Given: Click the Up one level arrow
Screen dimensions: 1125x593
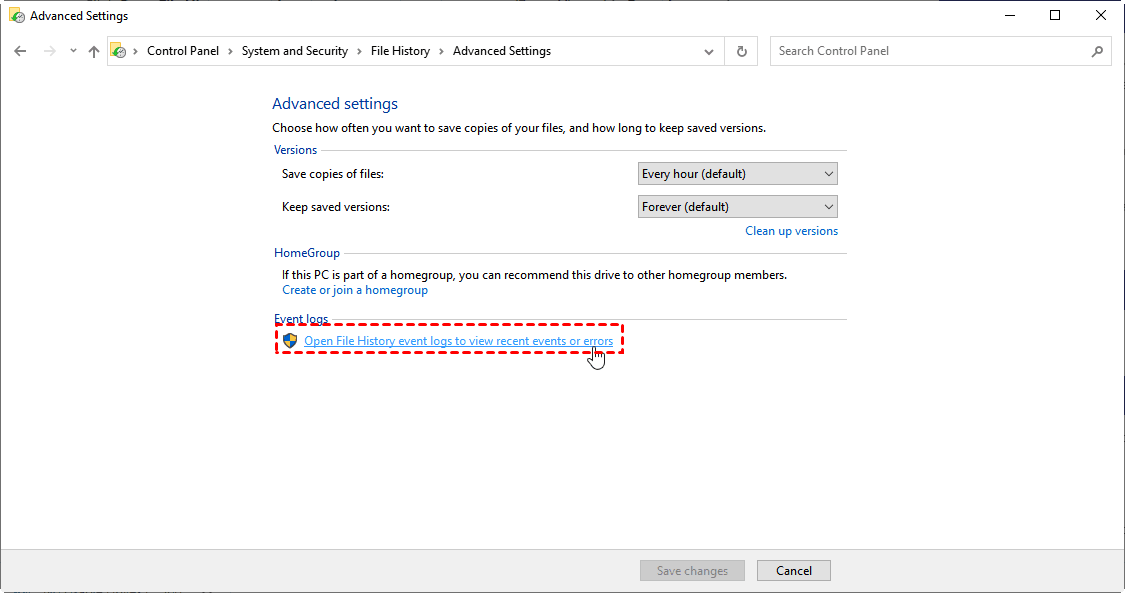Looking at the screenshot, I should tap(94, 51).
